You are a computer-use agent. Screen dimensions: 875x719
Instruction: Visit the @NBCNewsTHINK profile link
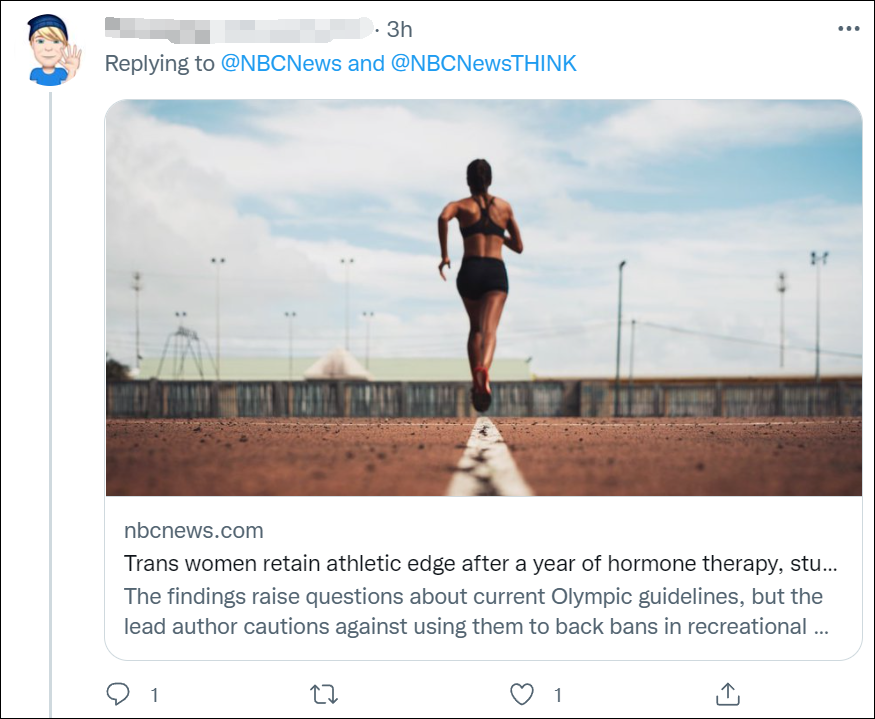[x=484, y=64]
